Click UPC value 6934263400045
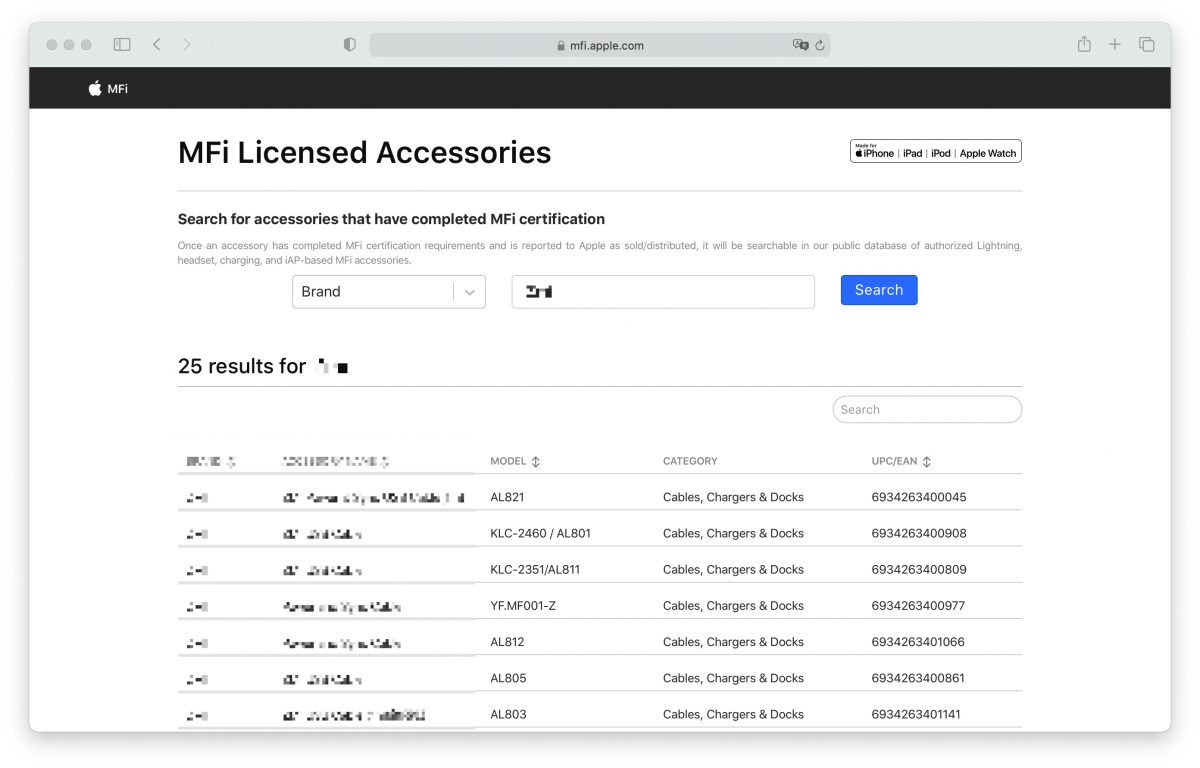The height and width of the screenshot is (768, 1200). [x=919, y=497]
